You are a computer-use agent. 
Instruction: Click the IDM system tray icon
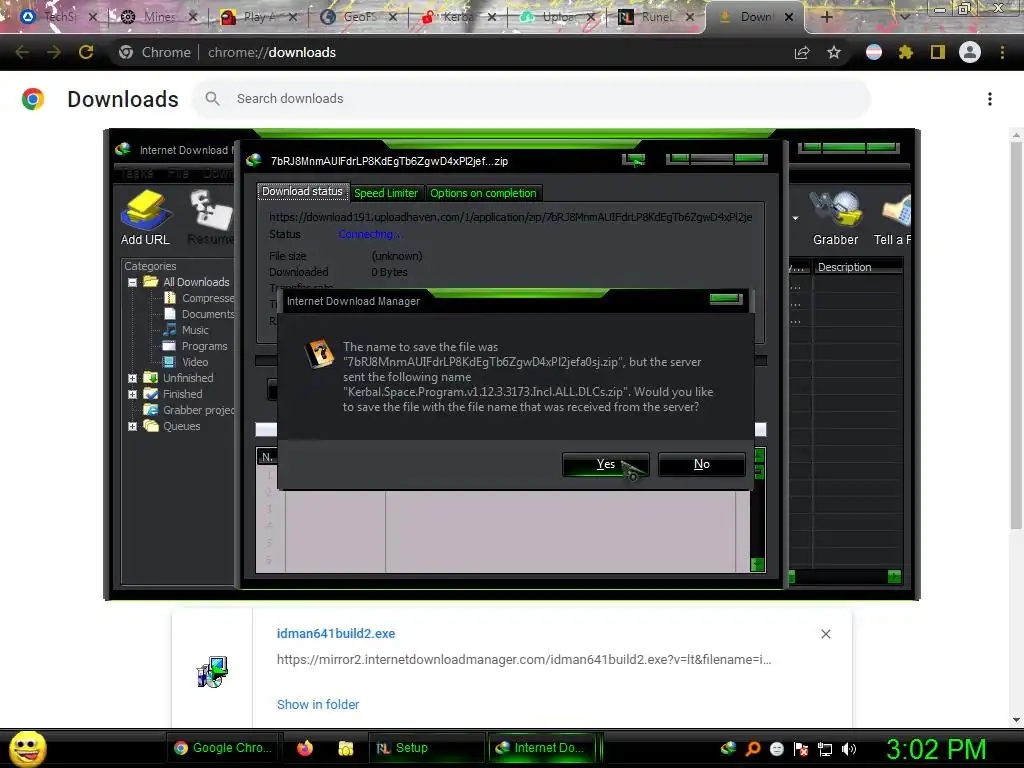coord(728,748)
